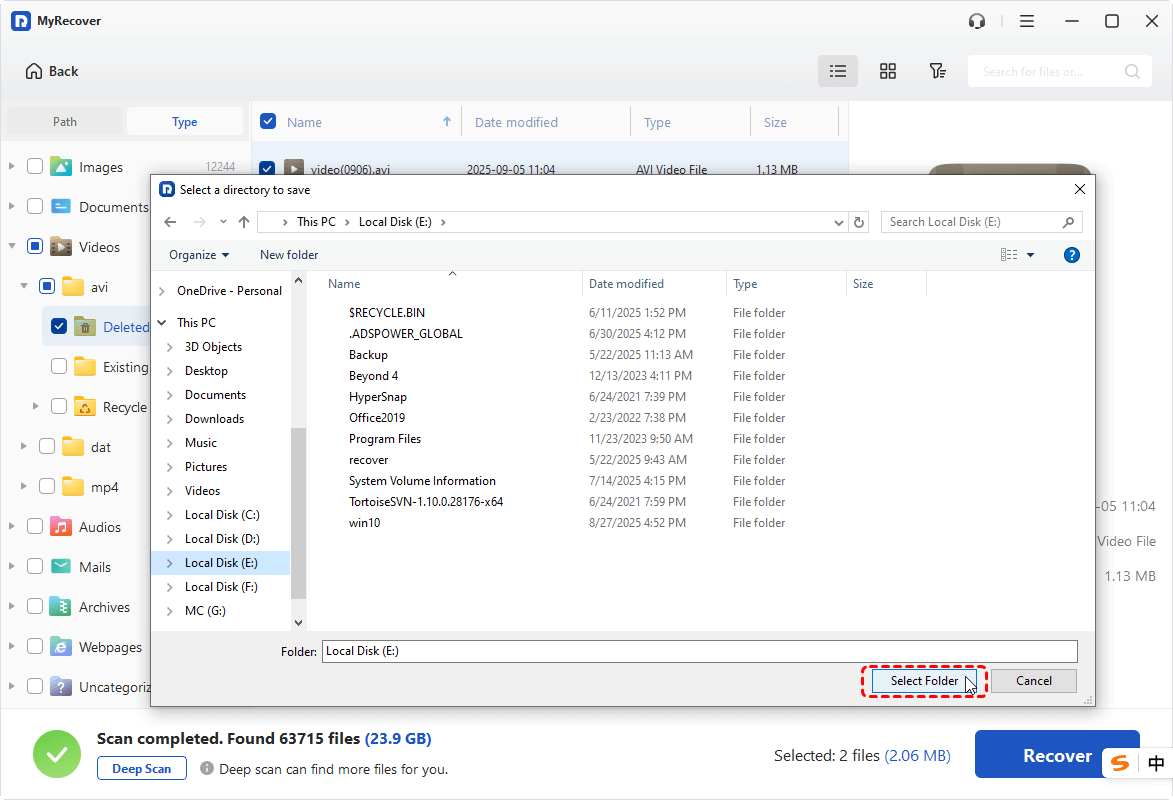Click the dialog tree scroll down arrow

click(298, 623)
